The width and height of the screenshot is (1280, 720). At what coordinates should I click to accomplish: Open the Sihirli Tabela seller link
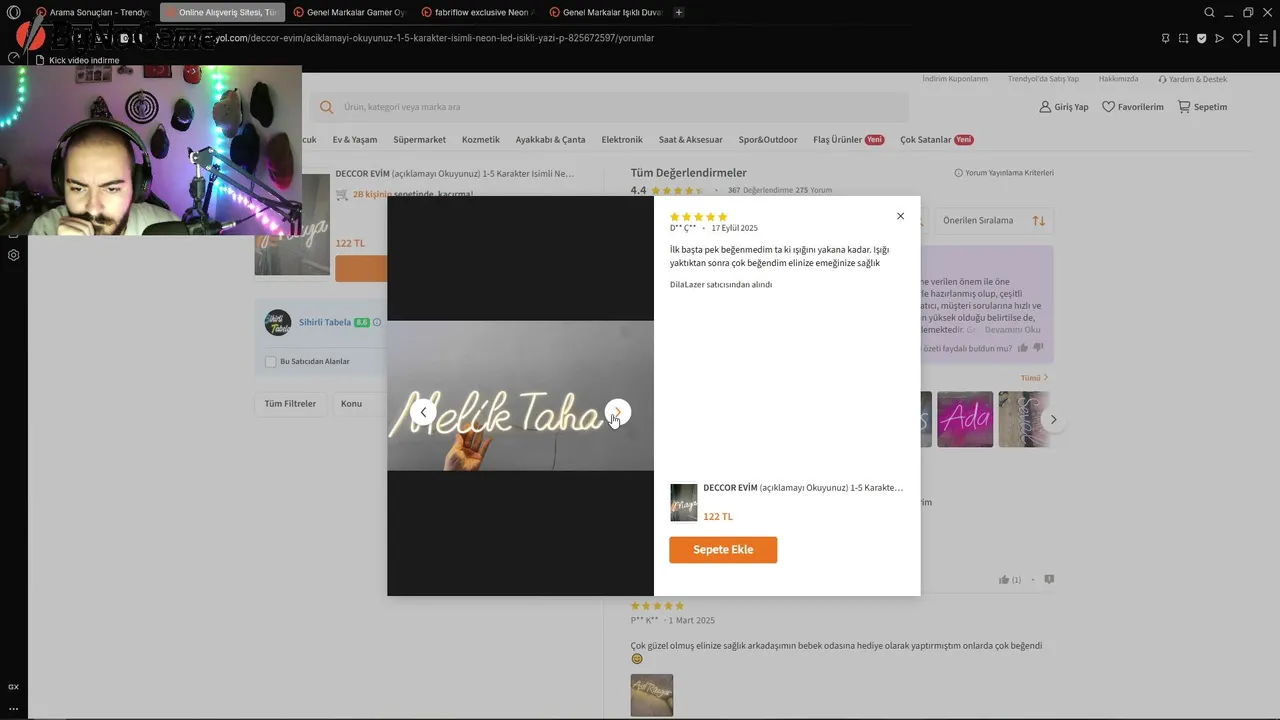point(325,322)
